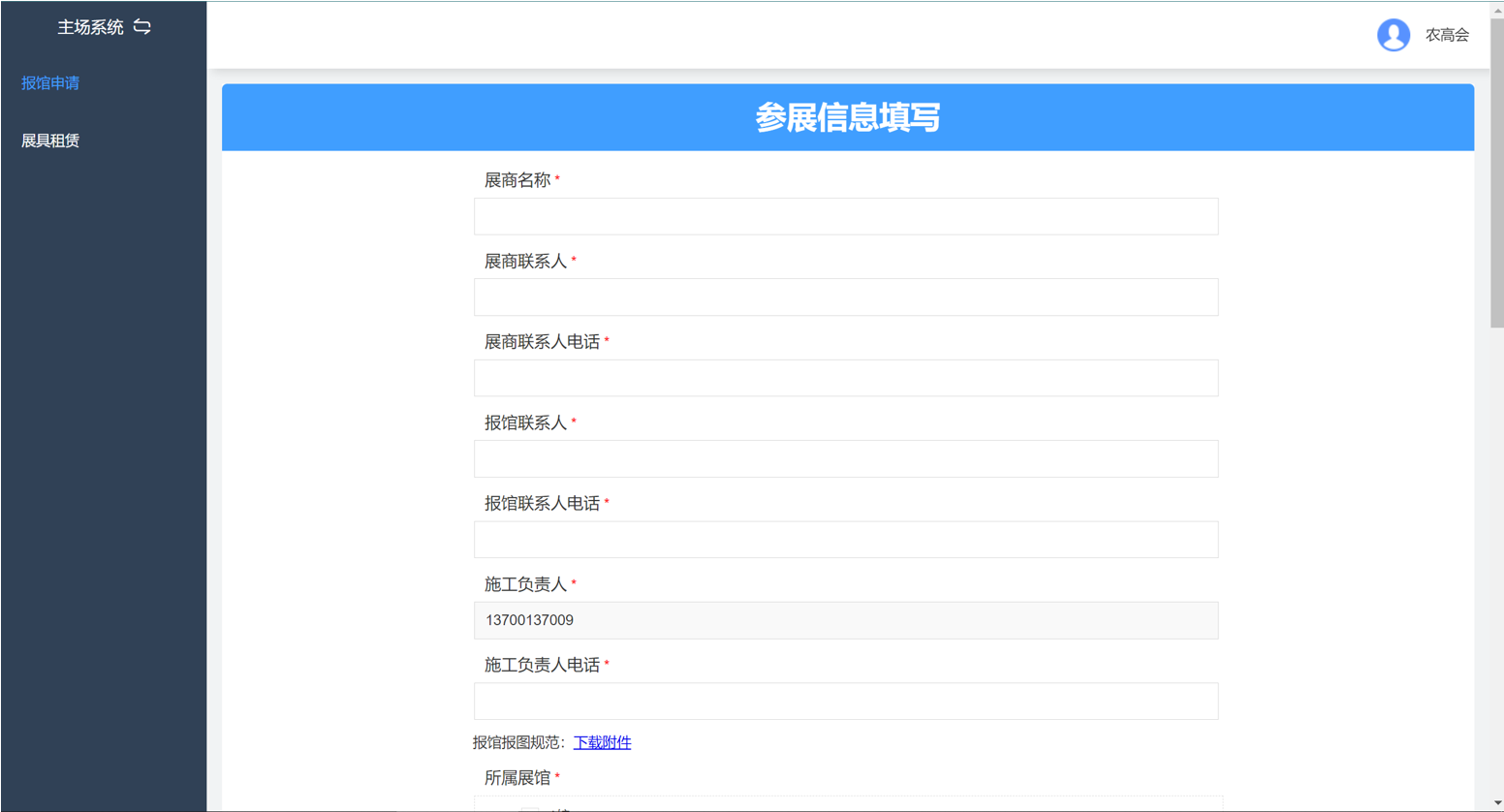Viewport: 1504px width, 812px height.
Task: Click the 参展信息填写 header text
Action: pyautogui.click(x=848, y=117)
